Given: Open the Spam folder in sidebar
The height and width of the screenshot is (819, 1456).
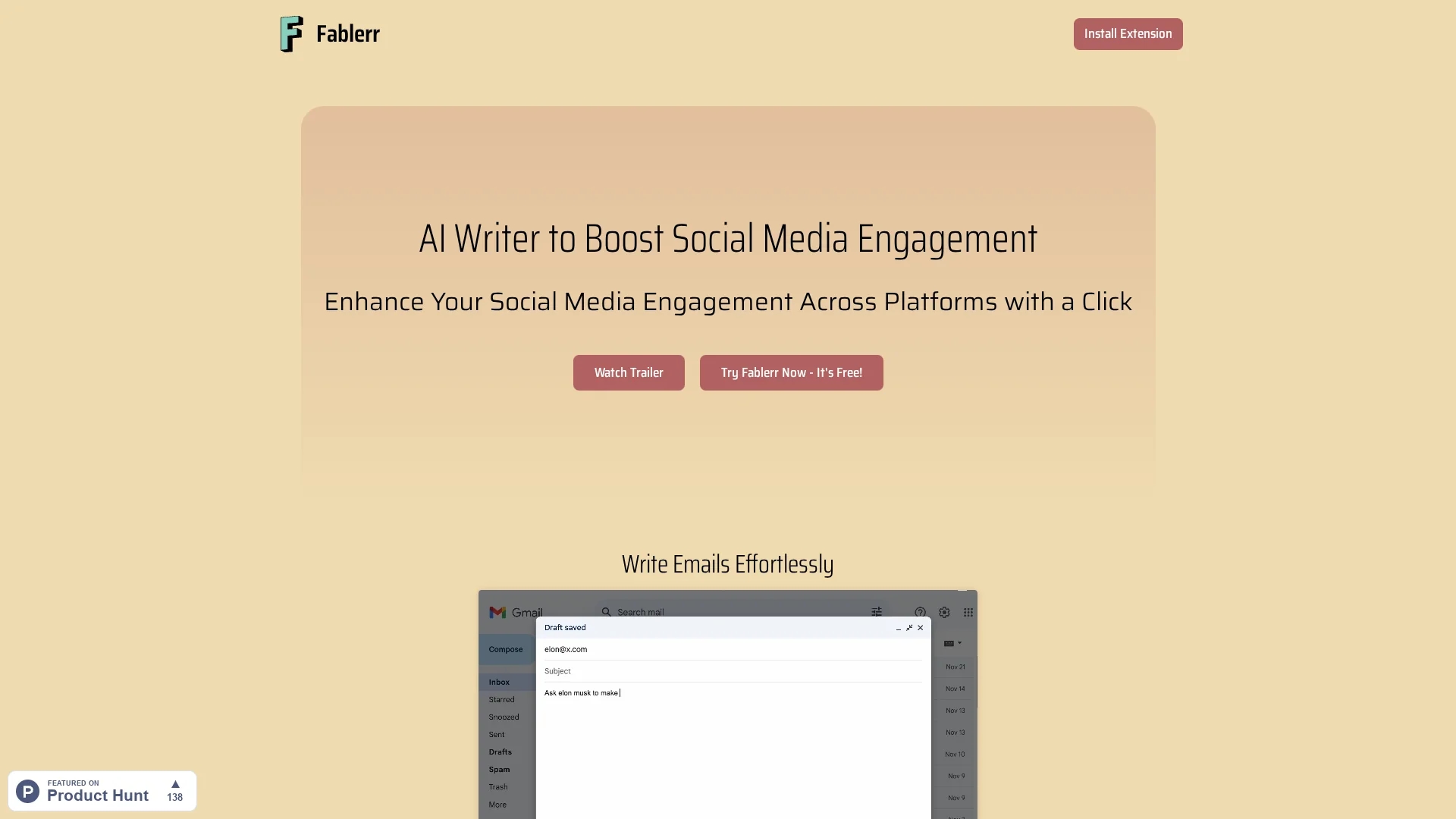Looking at the screenshot, I should click(x=499, y=769).
